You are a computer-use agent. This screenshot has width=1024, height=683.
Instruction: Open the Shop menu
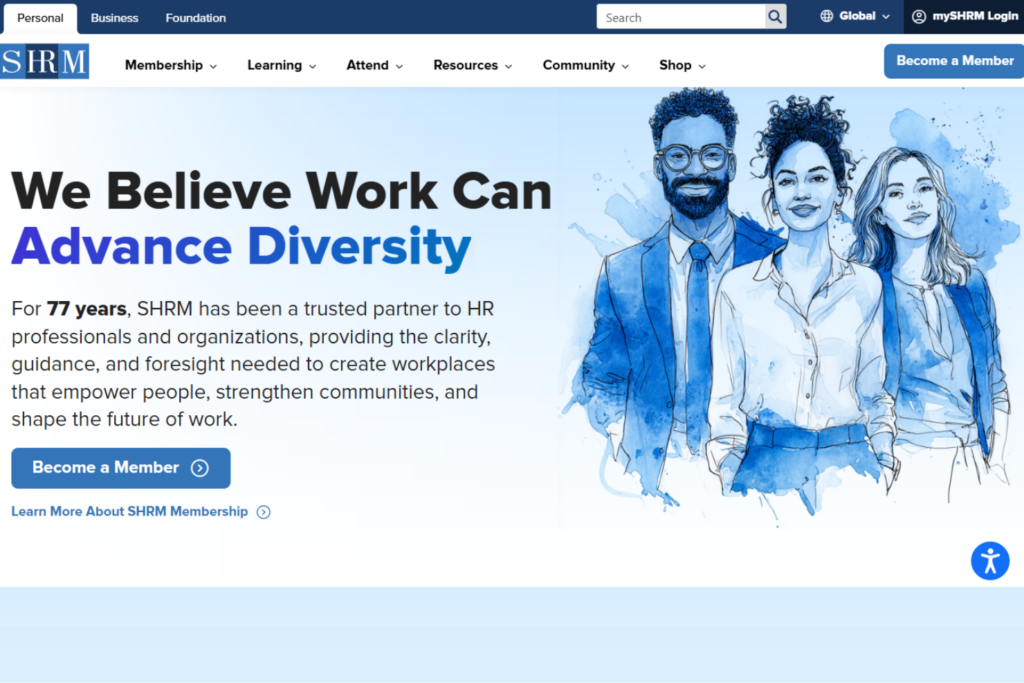click(x=682, y=65)
